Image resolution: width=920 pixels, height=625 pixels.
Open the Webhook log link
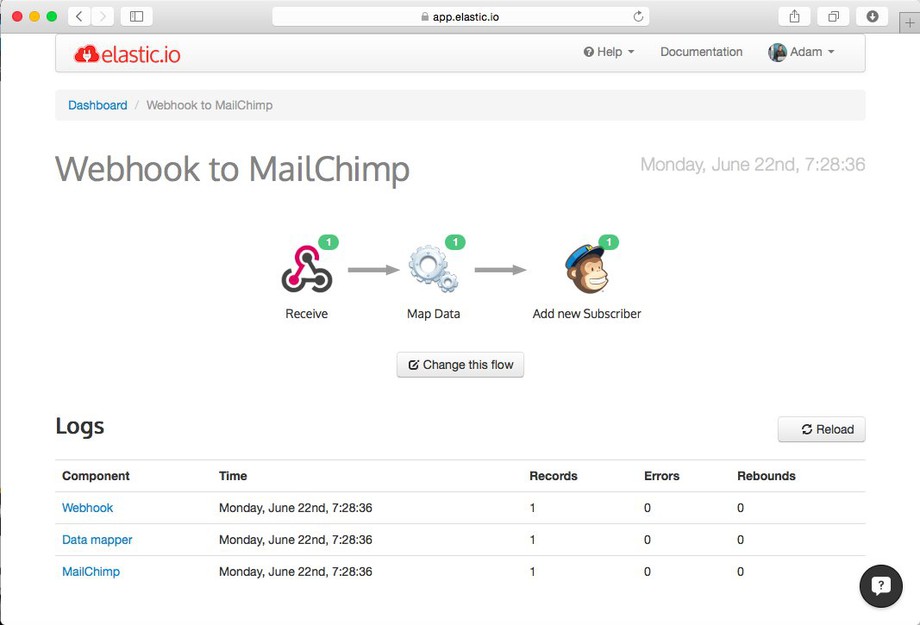tap(87, 508)
